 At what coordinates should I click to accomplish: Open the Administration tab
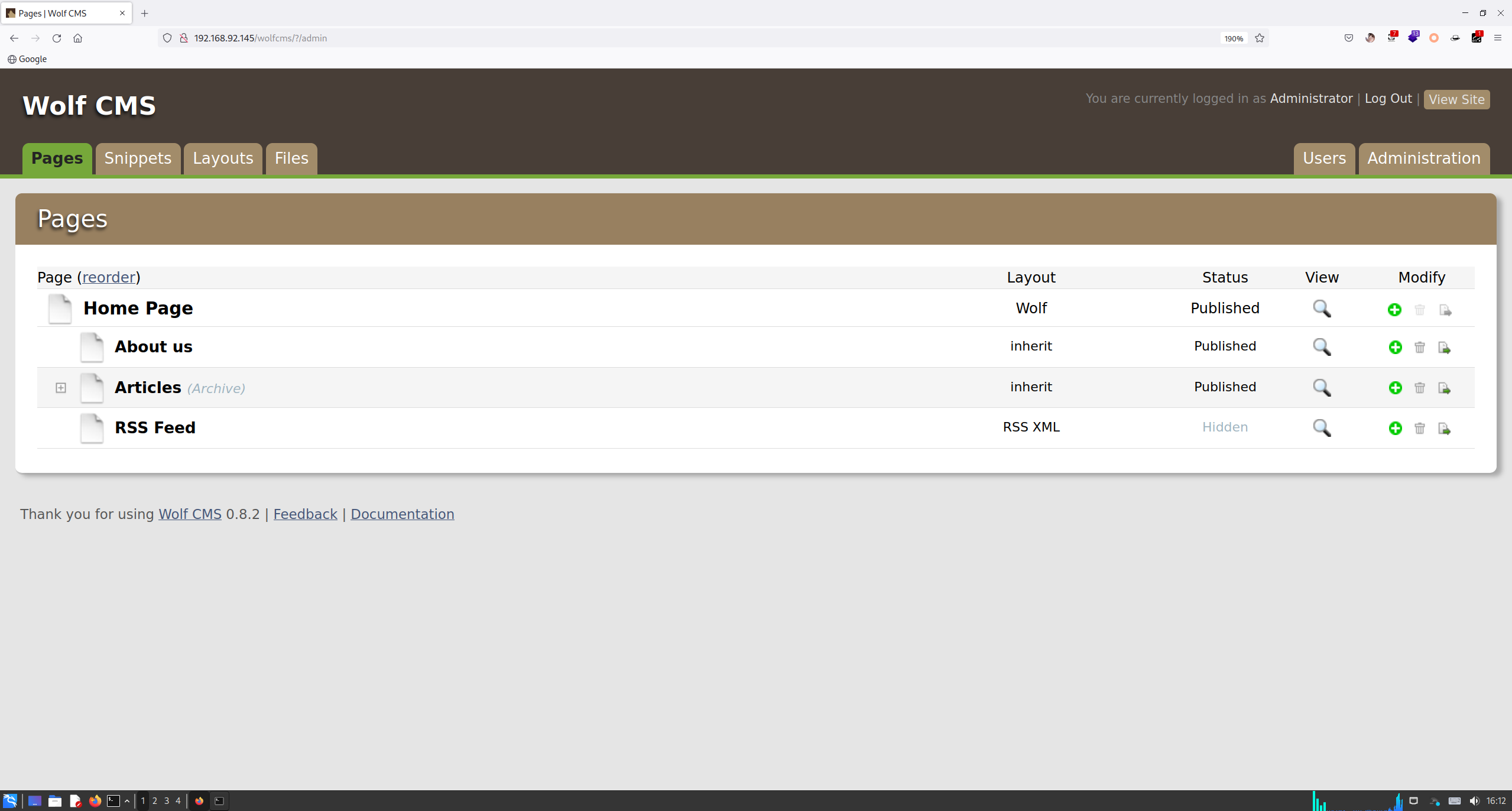click(x=1424, y=158)
